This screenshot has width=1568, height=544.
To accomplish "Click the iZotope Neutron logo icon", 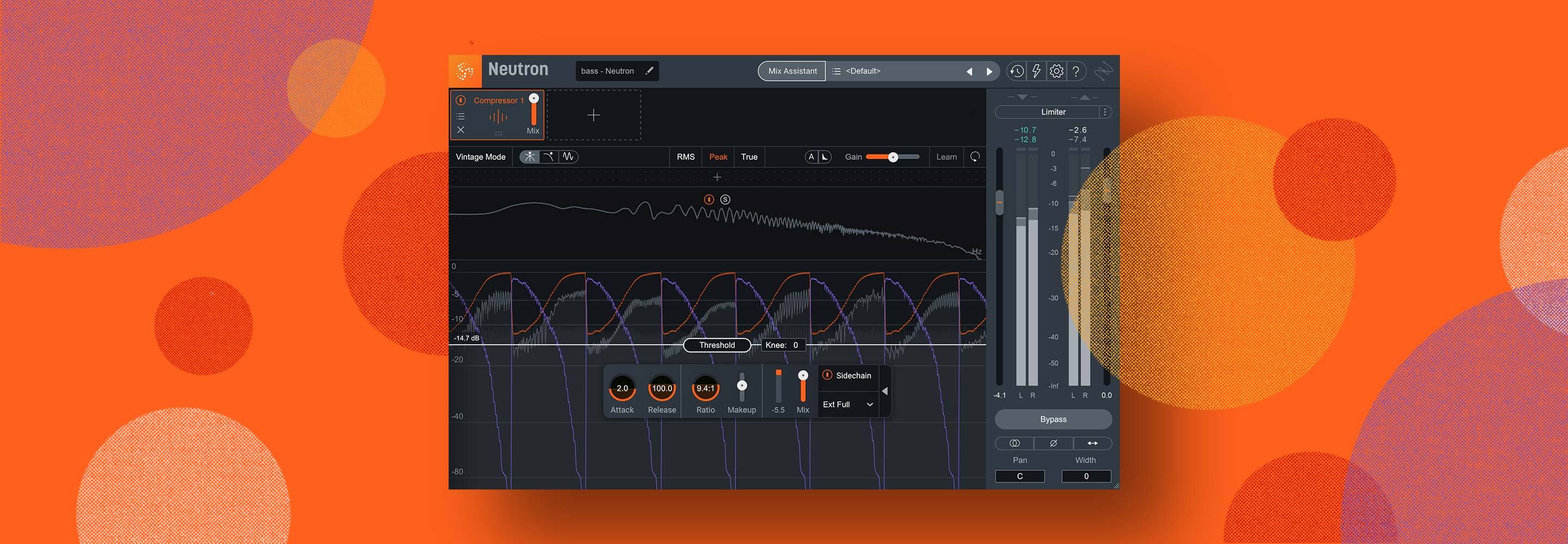I will coord(464,71).
